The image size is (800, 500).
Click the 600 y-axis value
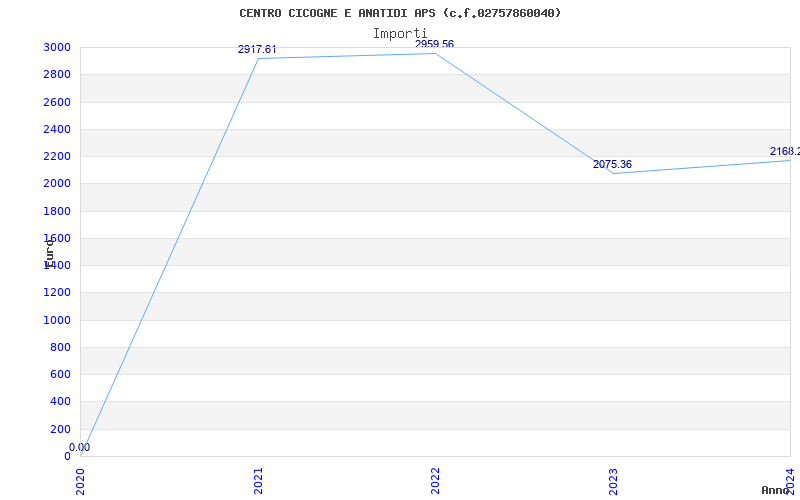(x=60, y=374)
